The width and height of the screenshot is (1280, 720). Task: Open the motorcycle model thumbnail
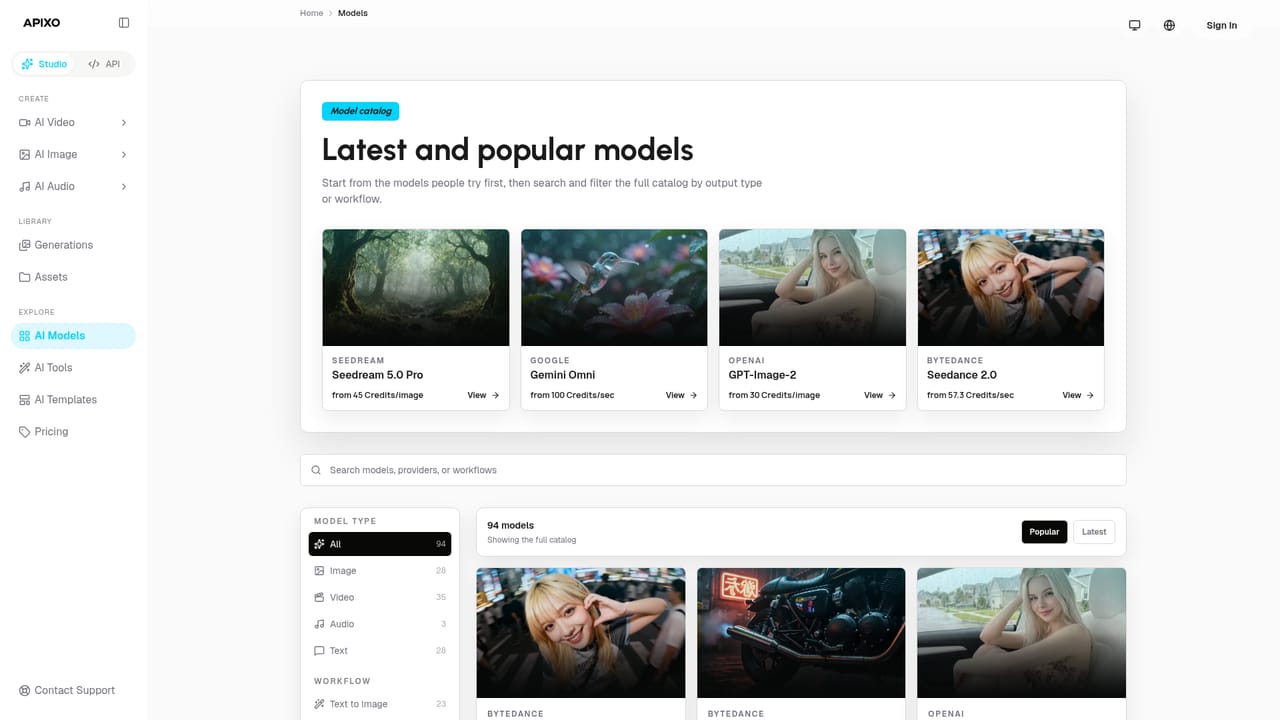[801, 633]
